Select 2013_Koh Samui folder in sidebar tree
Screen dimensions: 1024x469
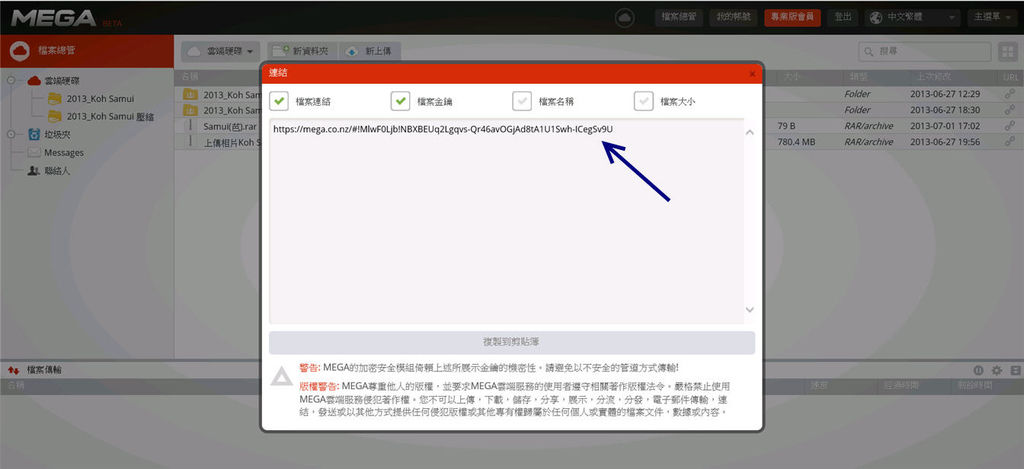(x=100, y=99)
